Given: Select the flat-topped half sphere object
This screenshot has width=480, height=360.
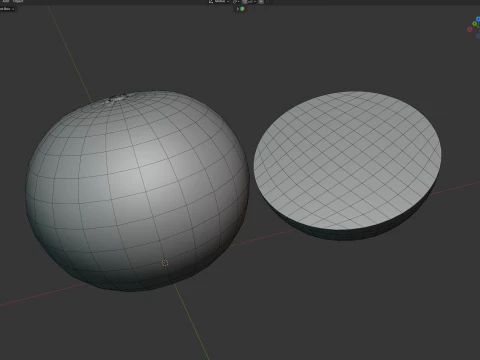Looking at the screenshot, I should (347, 165).
